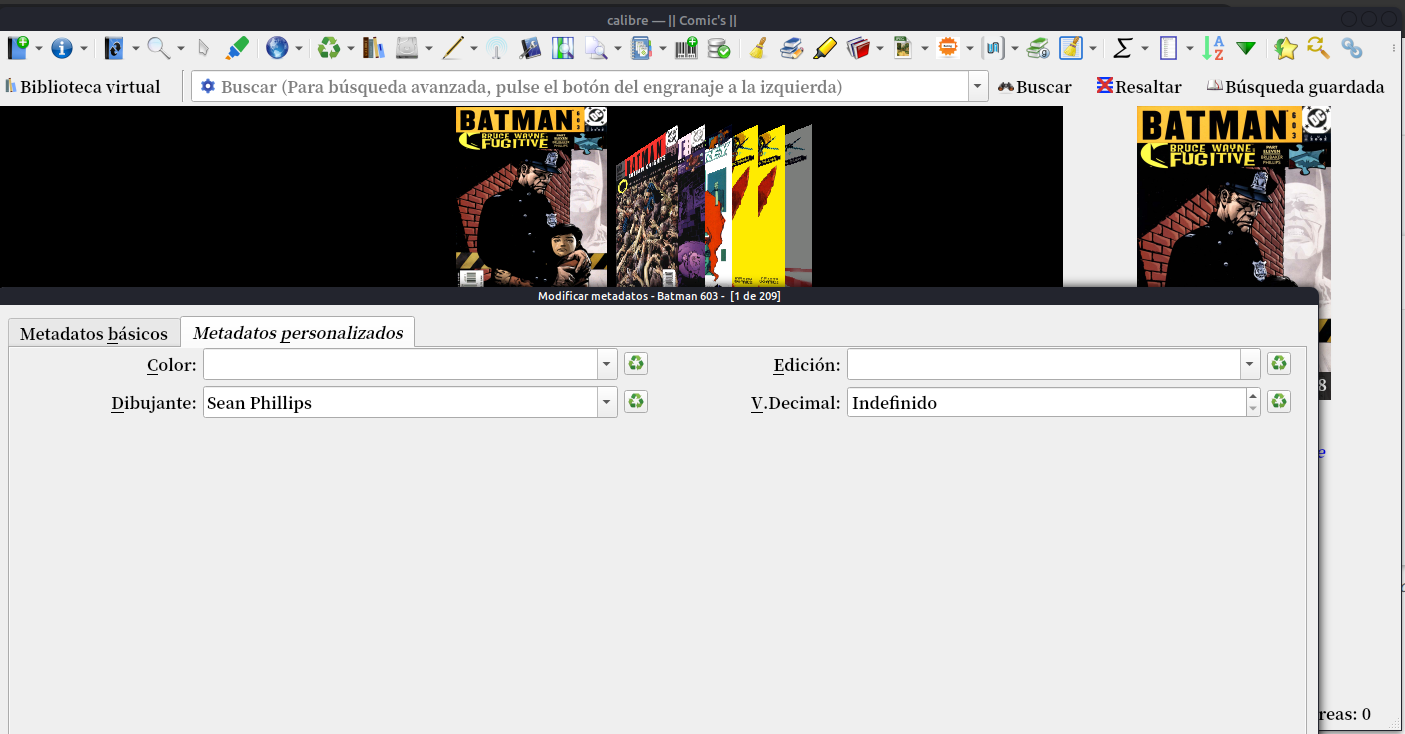
Task: Reset the Dibujante field with its recycle icon
Action: coord(635,402)
